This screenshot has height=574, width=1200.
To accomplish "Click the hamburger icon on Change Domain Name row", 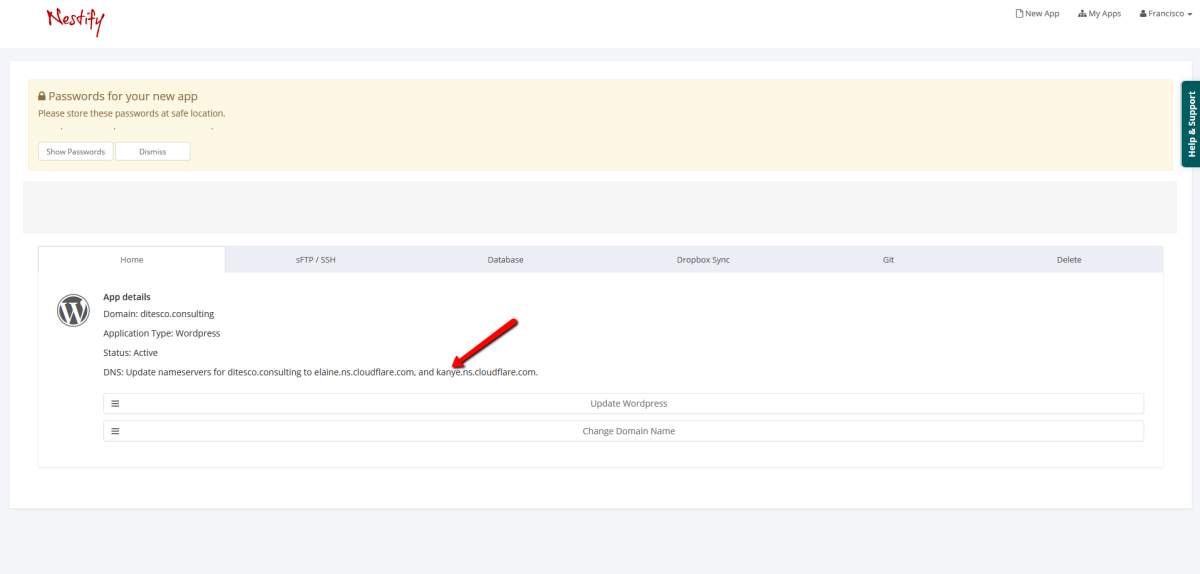I will pos(115,431).
